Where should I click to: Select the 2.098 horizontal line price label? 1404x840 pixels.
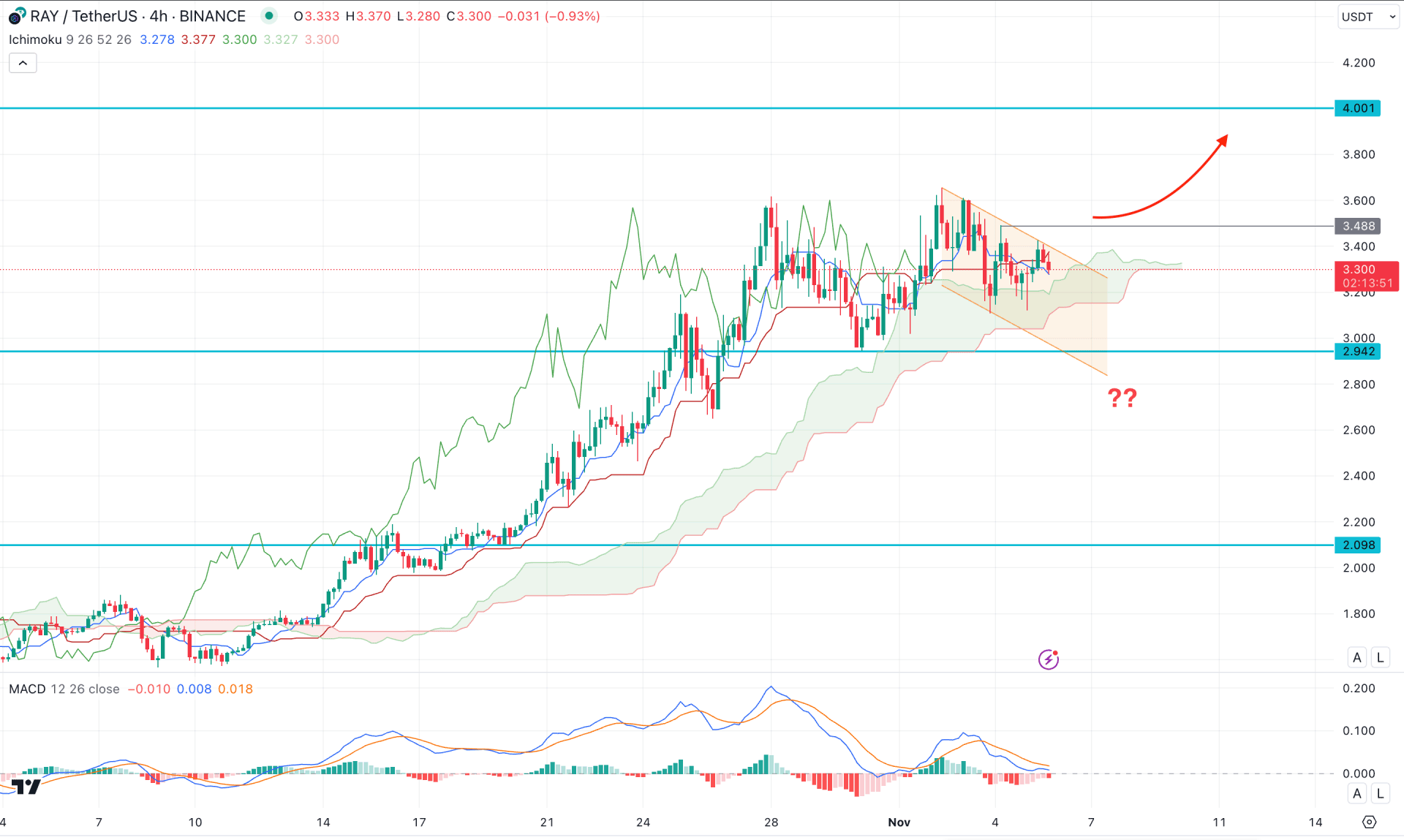pyautogui.click(x=1358, y=545)
